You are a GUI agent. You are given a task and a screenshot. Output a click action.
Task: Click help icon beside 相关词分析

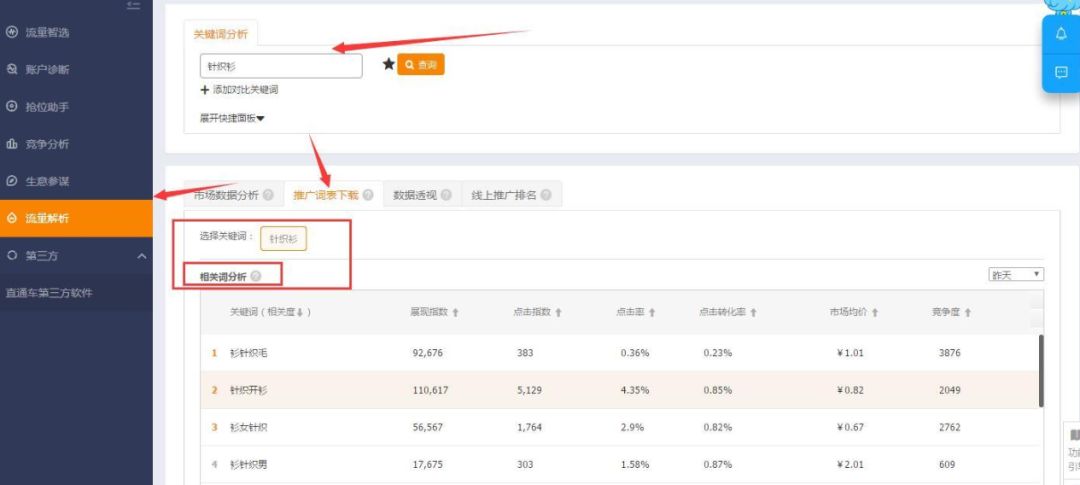point(256,276)
